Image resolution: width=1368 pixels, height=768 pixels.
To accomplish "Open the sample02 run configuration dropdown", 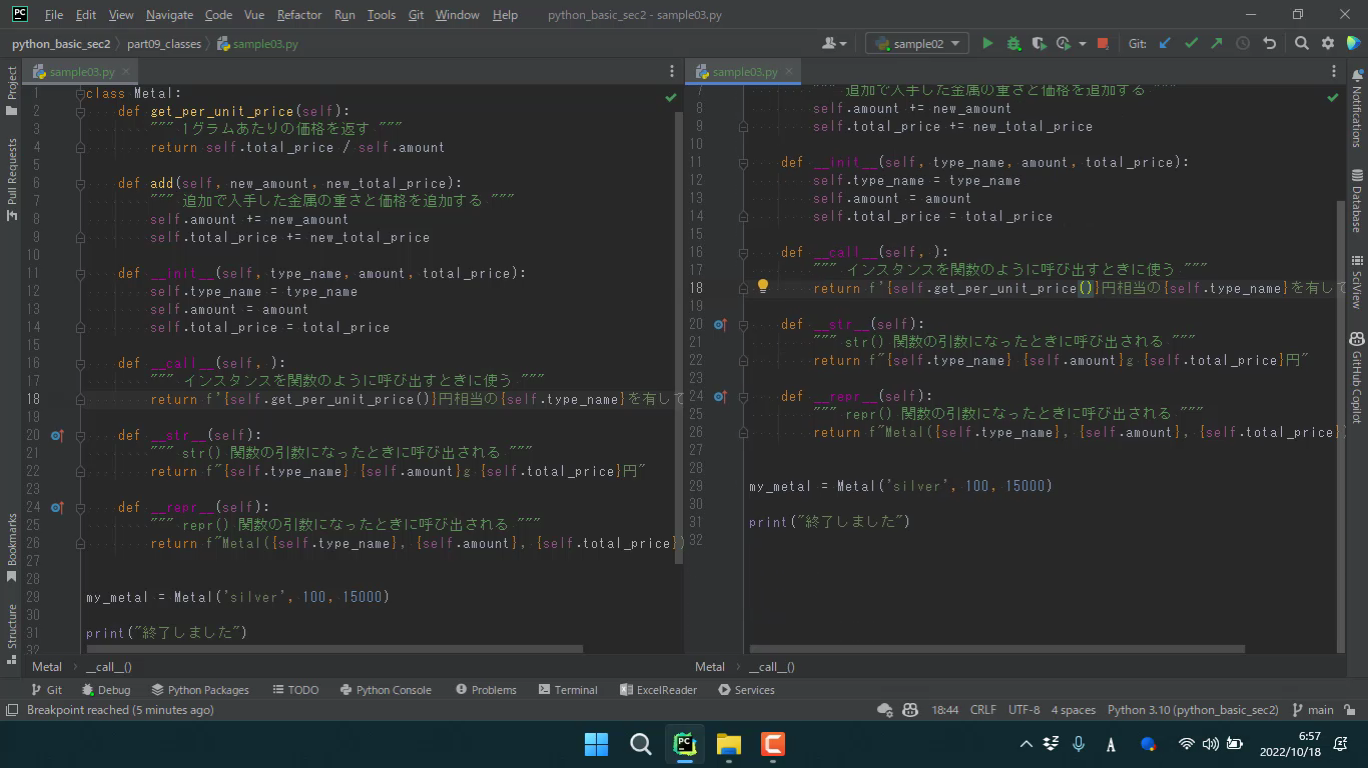I will [x=917, y=44].
